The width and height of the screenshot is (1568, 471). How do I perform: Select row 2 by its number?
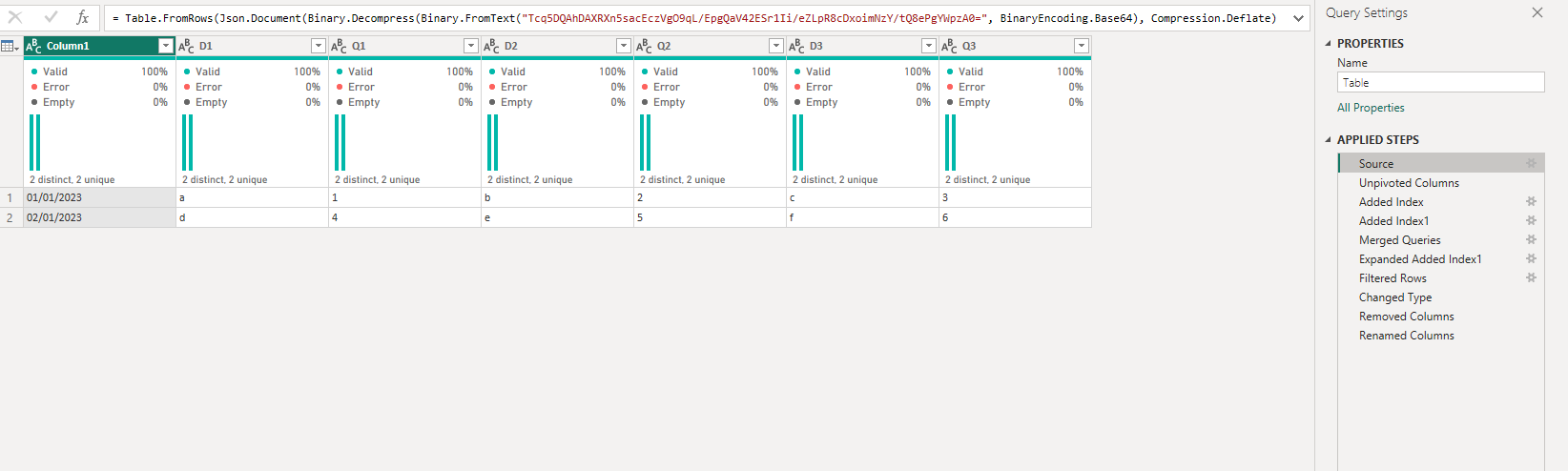[10, 217]
